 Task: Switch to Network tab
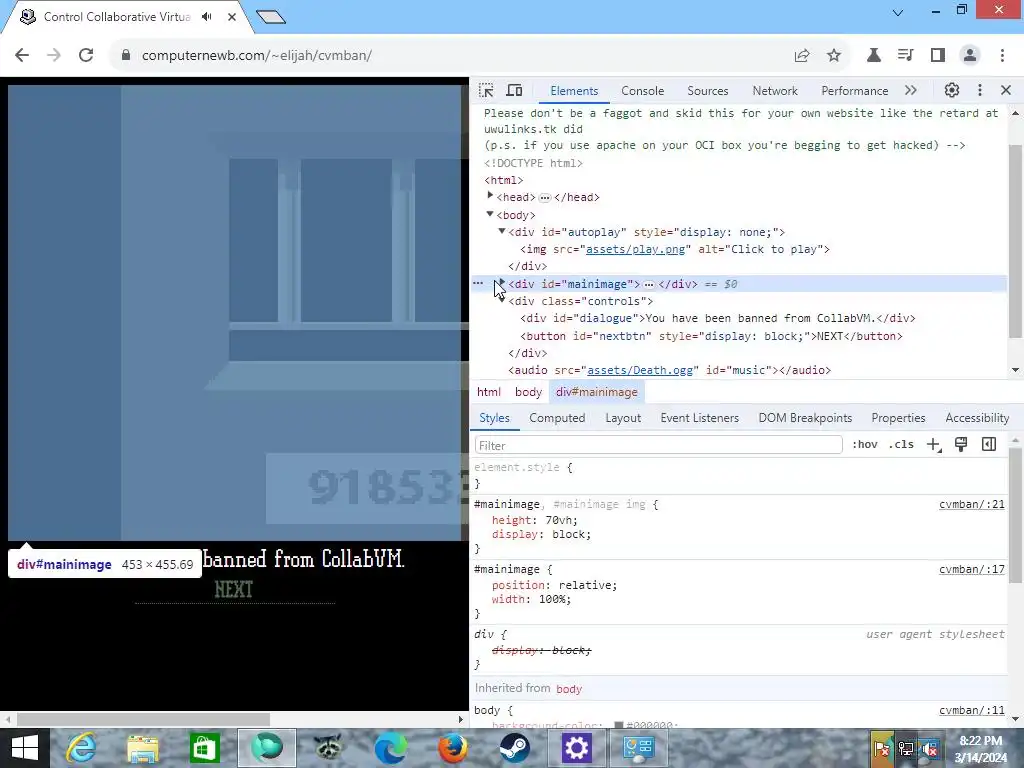[x=775, y=91]
